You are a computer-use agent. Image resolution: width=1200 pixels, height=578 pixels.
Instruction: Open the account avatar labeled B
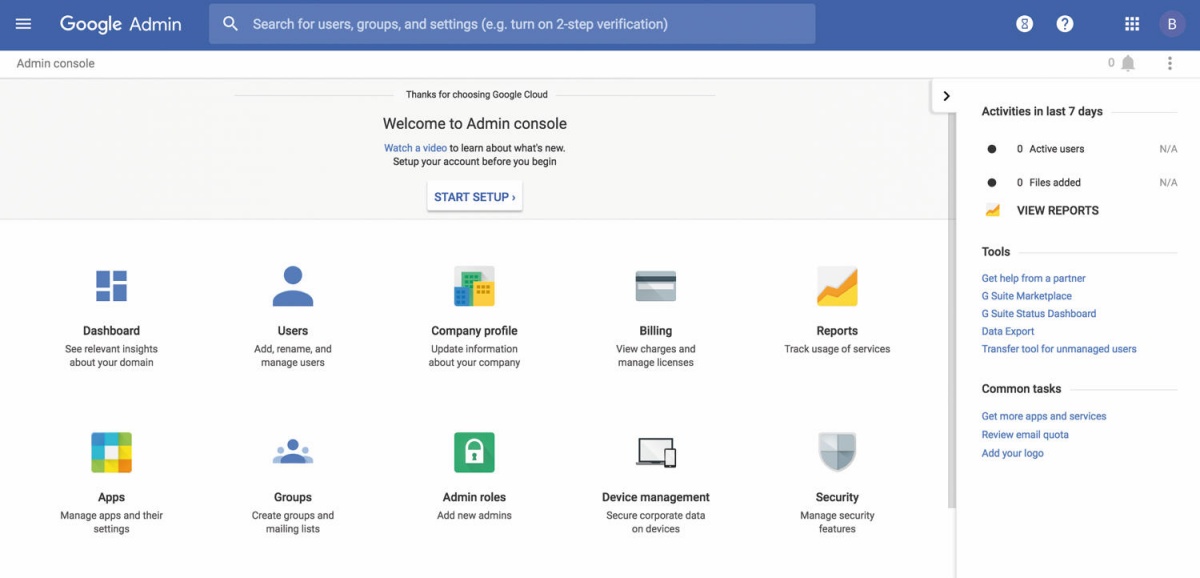(1171, 24)
